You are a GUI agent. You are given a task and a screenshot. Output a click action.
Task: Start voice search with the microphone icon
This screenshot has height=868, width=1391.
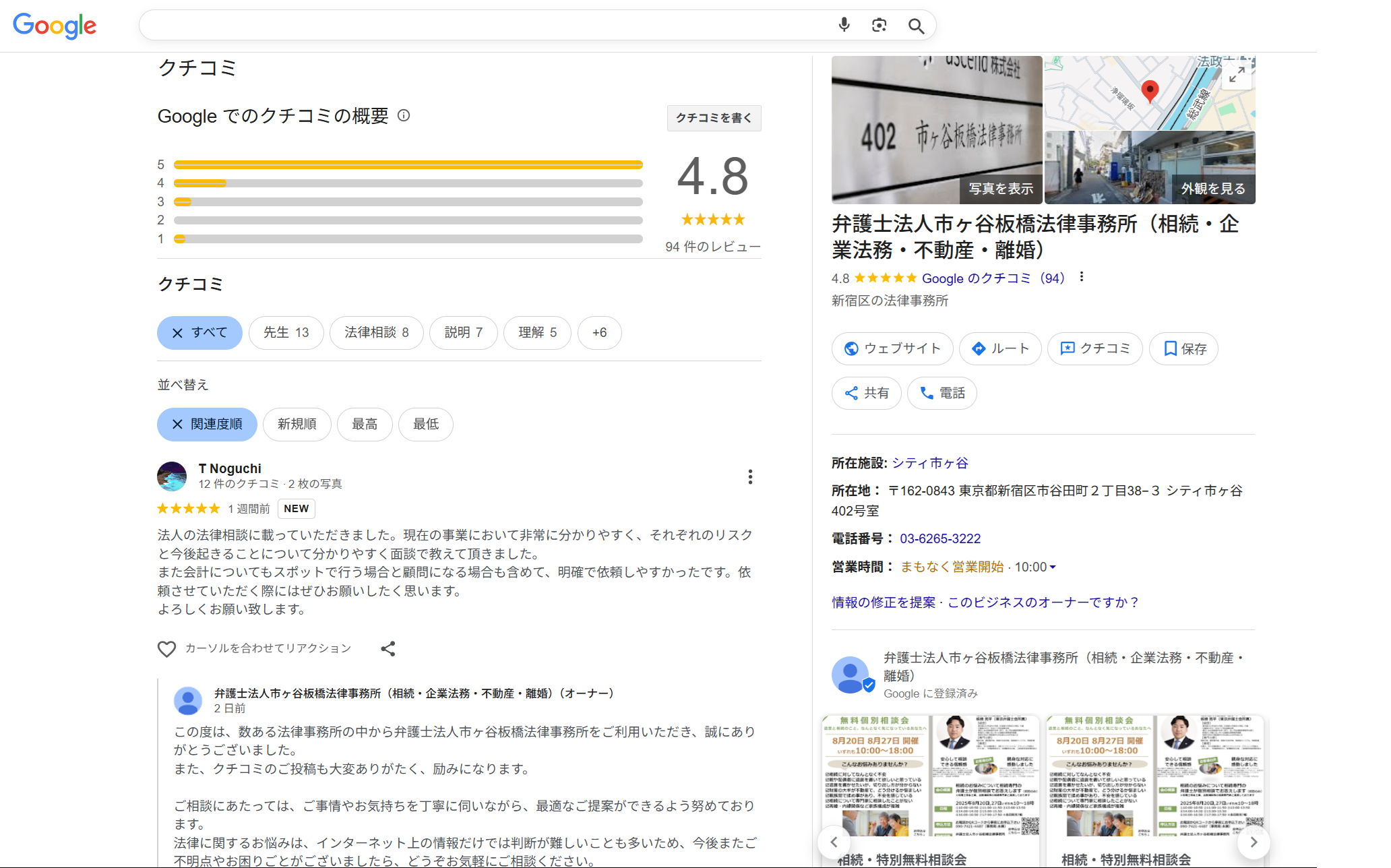pyautogui.click(x=844, y=25)
